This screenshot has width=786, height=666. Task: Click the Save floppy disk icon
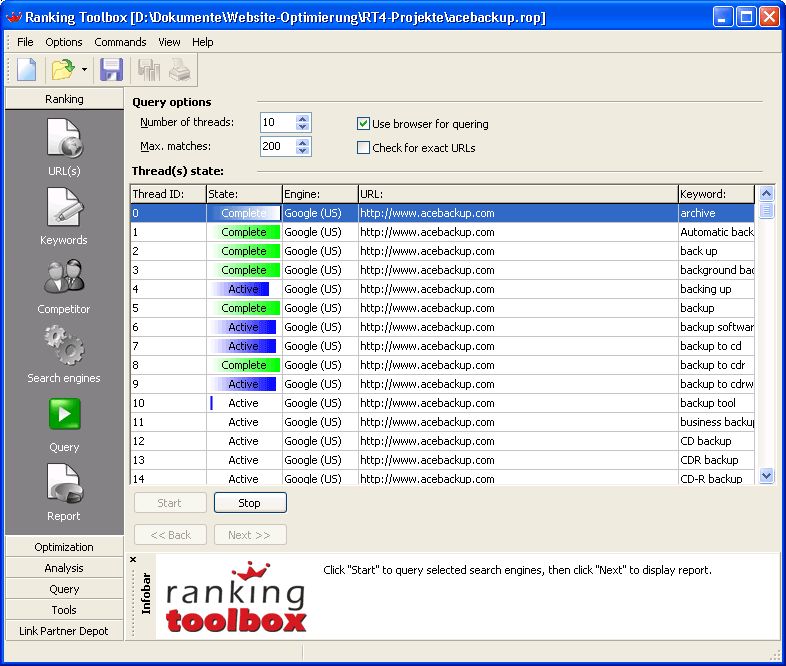click(x=112, y=70)
